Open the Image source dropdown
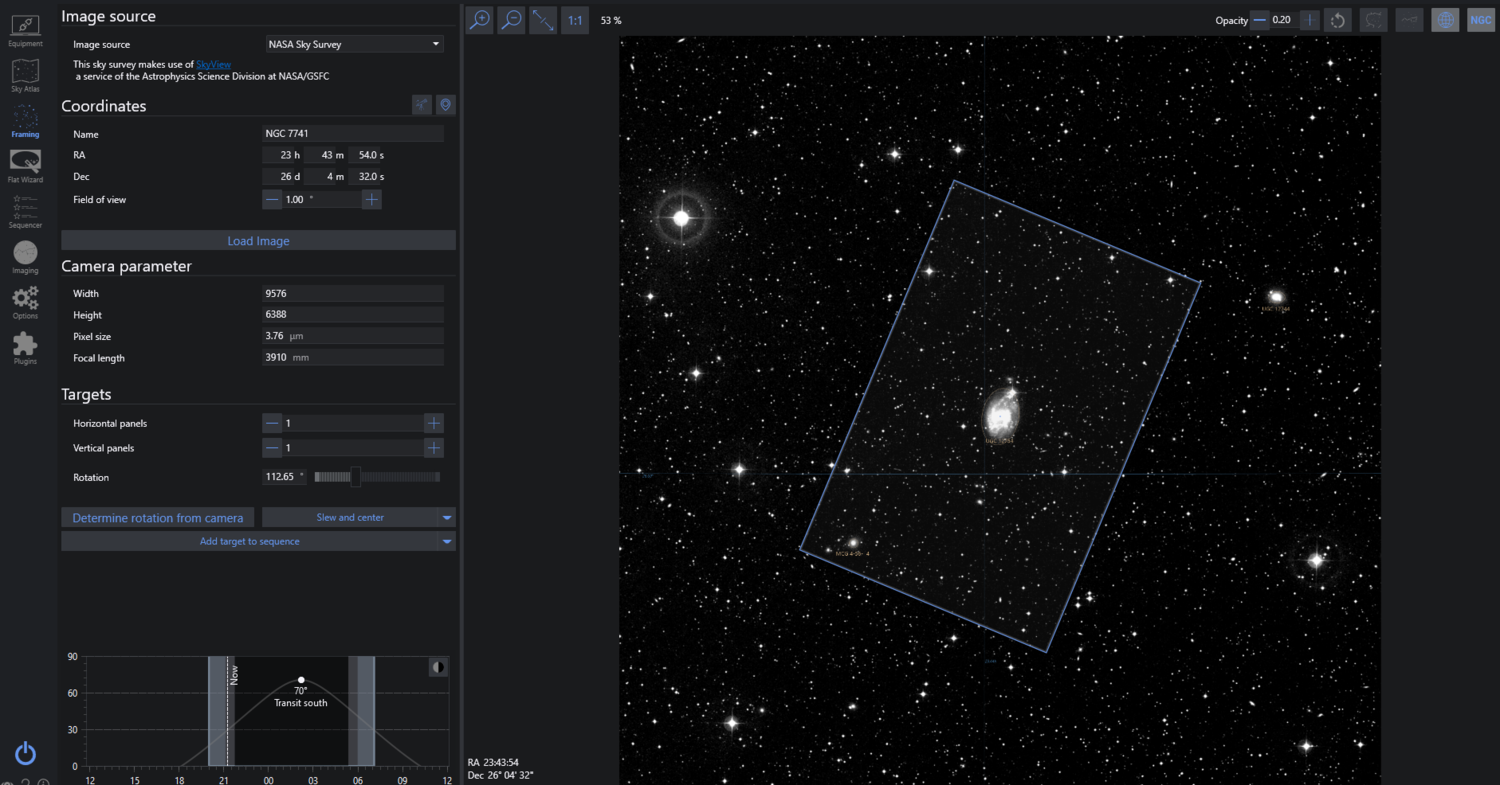 coord(354,44)
